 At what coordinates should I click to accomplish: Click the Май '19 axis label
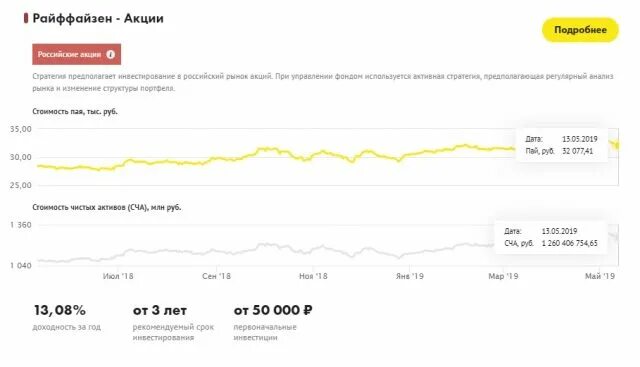[600, 276]
